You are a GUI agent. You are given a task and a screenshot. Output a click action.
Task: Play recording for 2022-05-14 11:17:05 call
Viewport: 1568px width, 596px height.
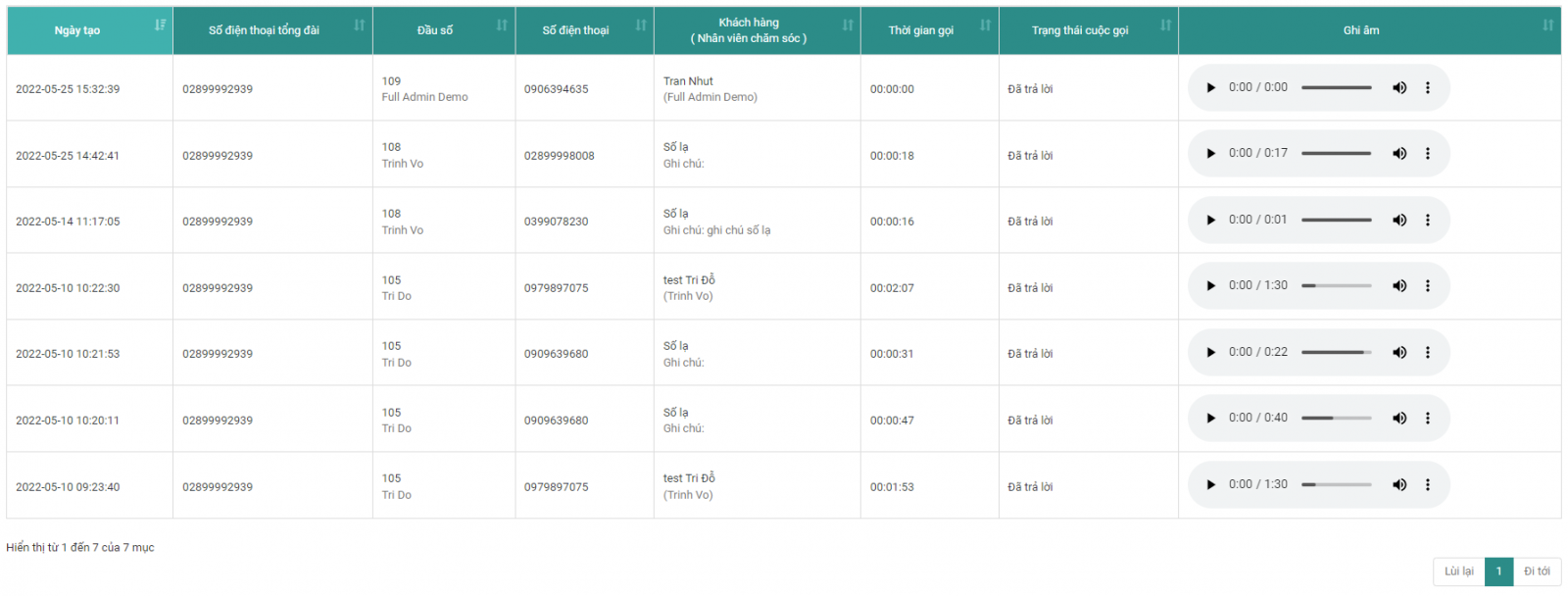coord(1211,221)
